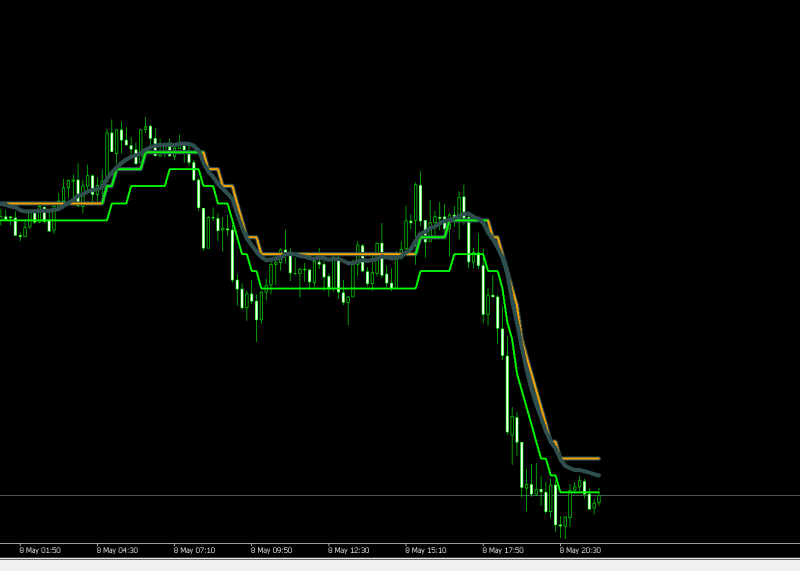Image resolution: width=800 pixels, height=571 pixels.
Task: Click the '8 May 12:30' time label
Action: point(348,550)
